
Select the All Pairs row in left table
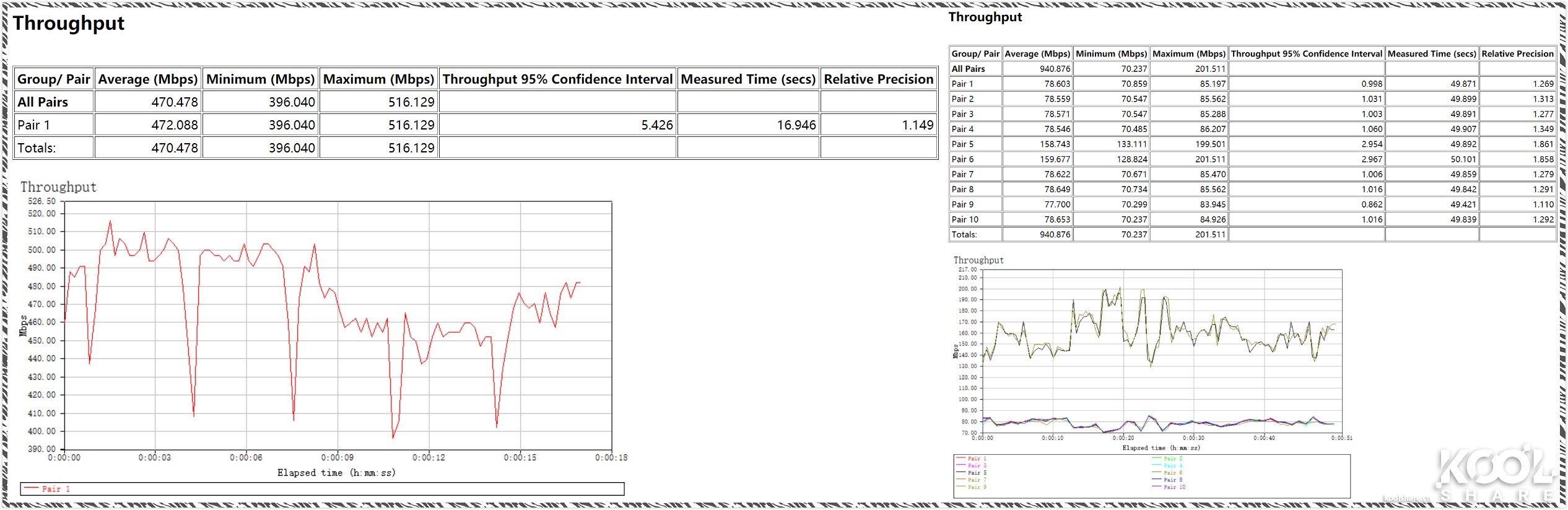point(43,102)
